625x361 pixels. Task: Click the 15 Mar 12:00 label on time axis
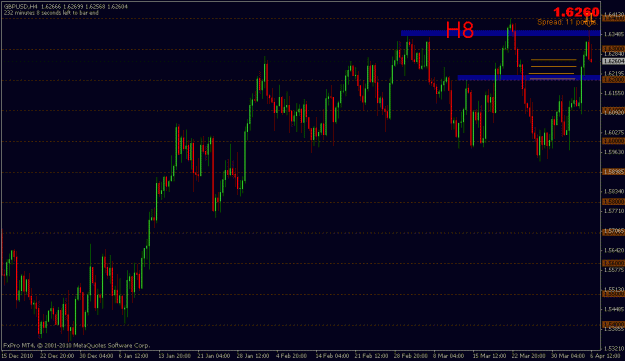489,355
